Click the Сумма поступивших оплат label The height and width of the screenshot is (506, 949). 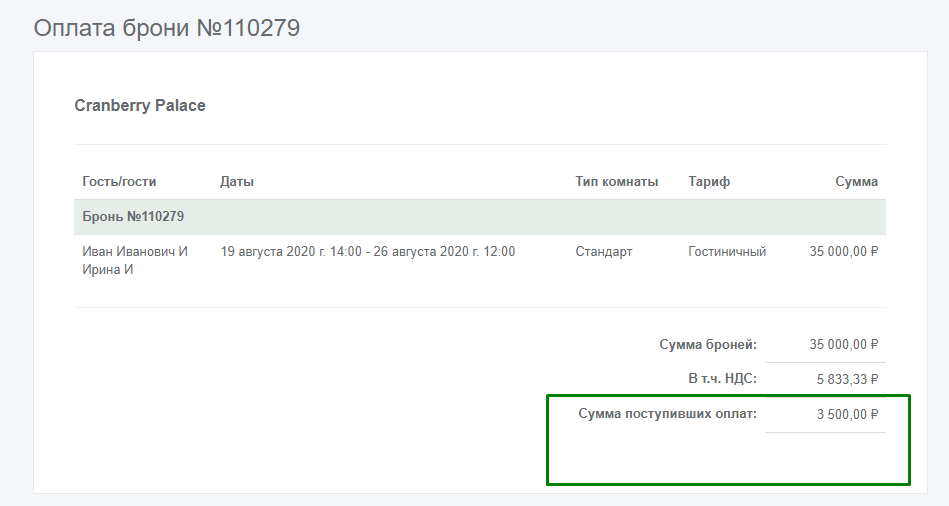(667, 413)
